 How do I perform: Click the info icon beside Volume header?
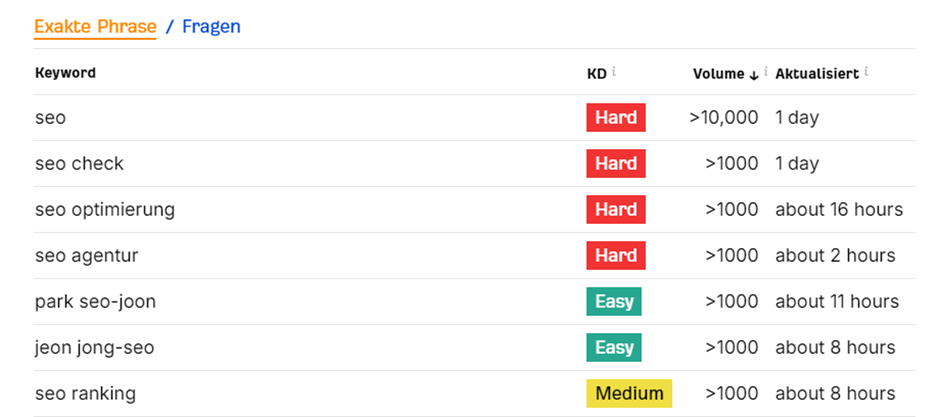(766, 71)
